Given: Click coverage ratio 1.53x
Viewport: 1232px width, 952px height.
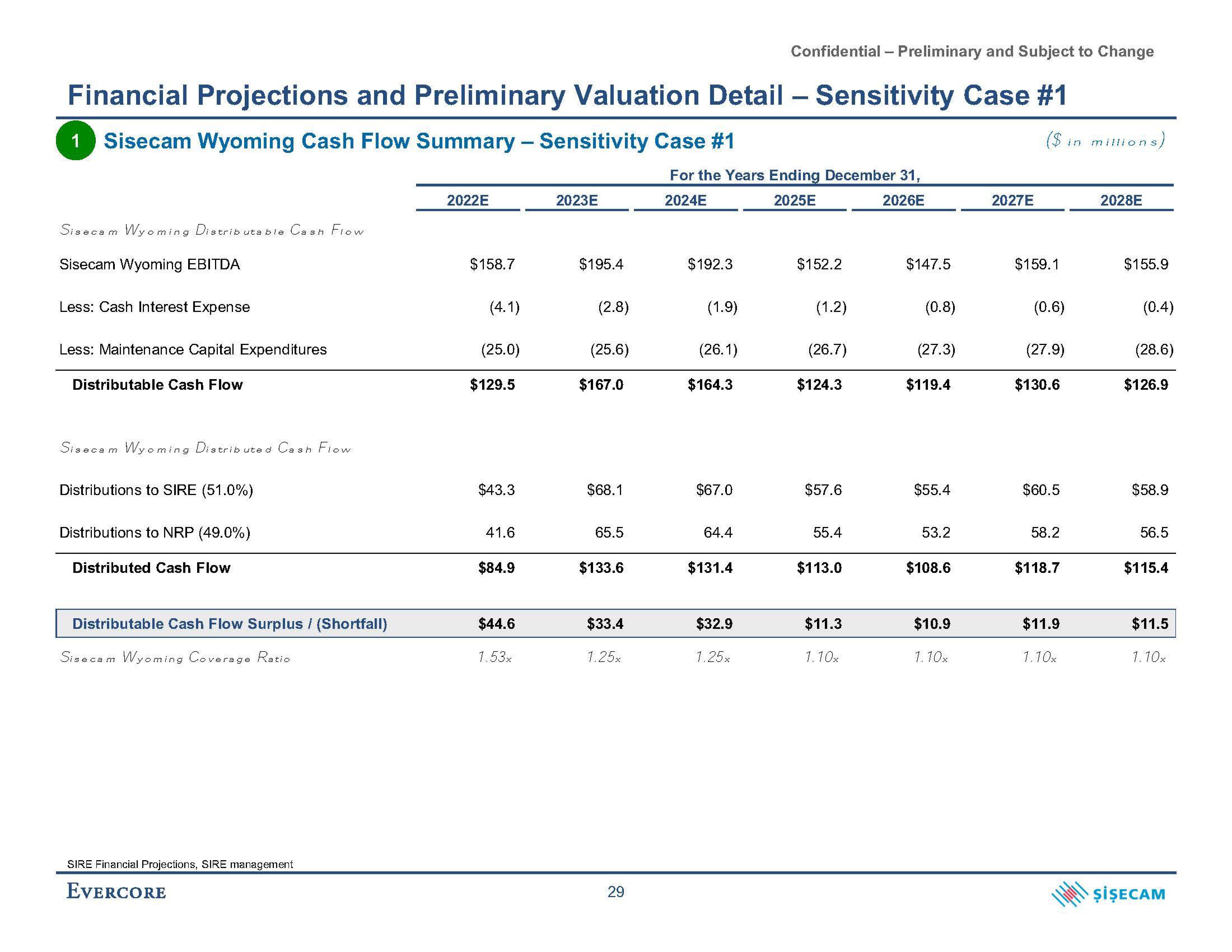Looking at the screenshot, I should tap(495, 657).
